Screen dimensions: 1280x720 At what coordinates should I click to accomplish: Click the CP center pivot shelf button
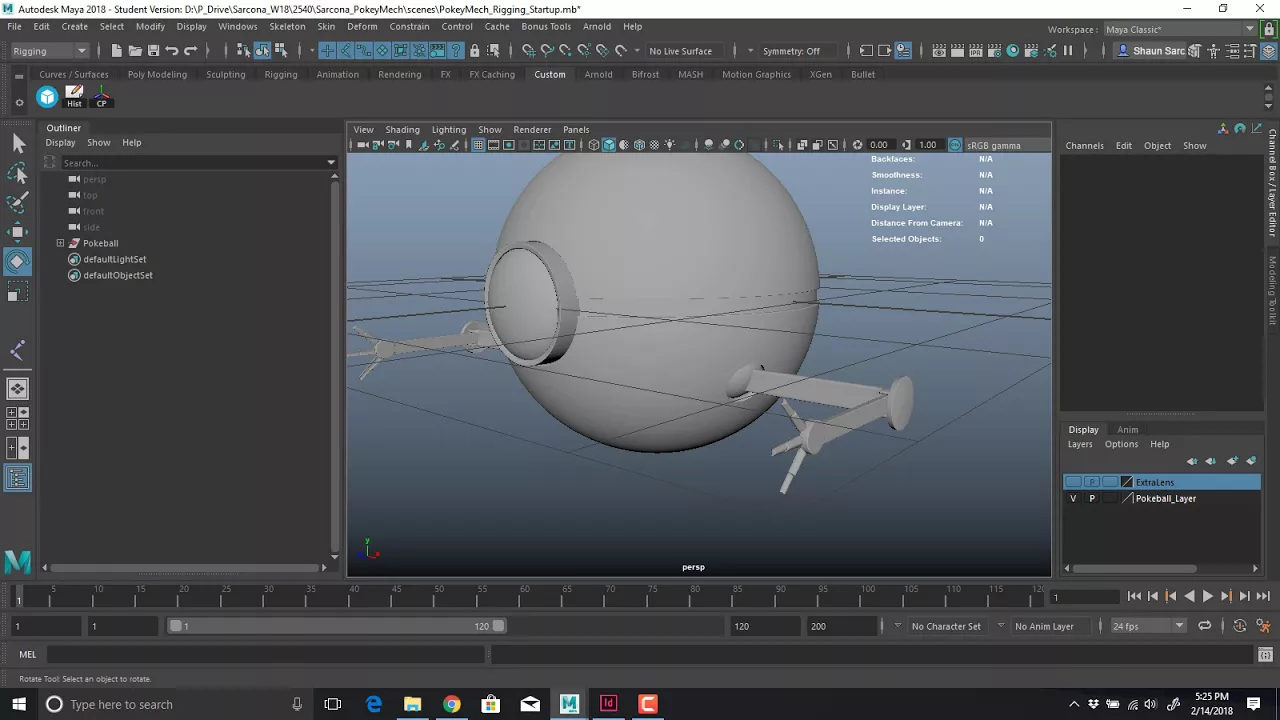pyautogui.click(x=101, y=97)
